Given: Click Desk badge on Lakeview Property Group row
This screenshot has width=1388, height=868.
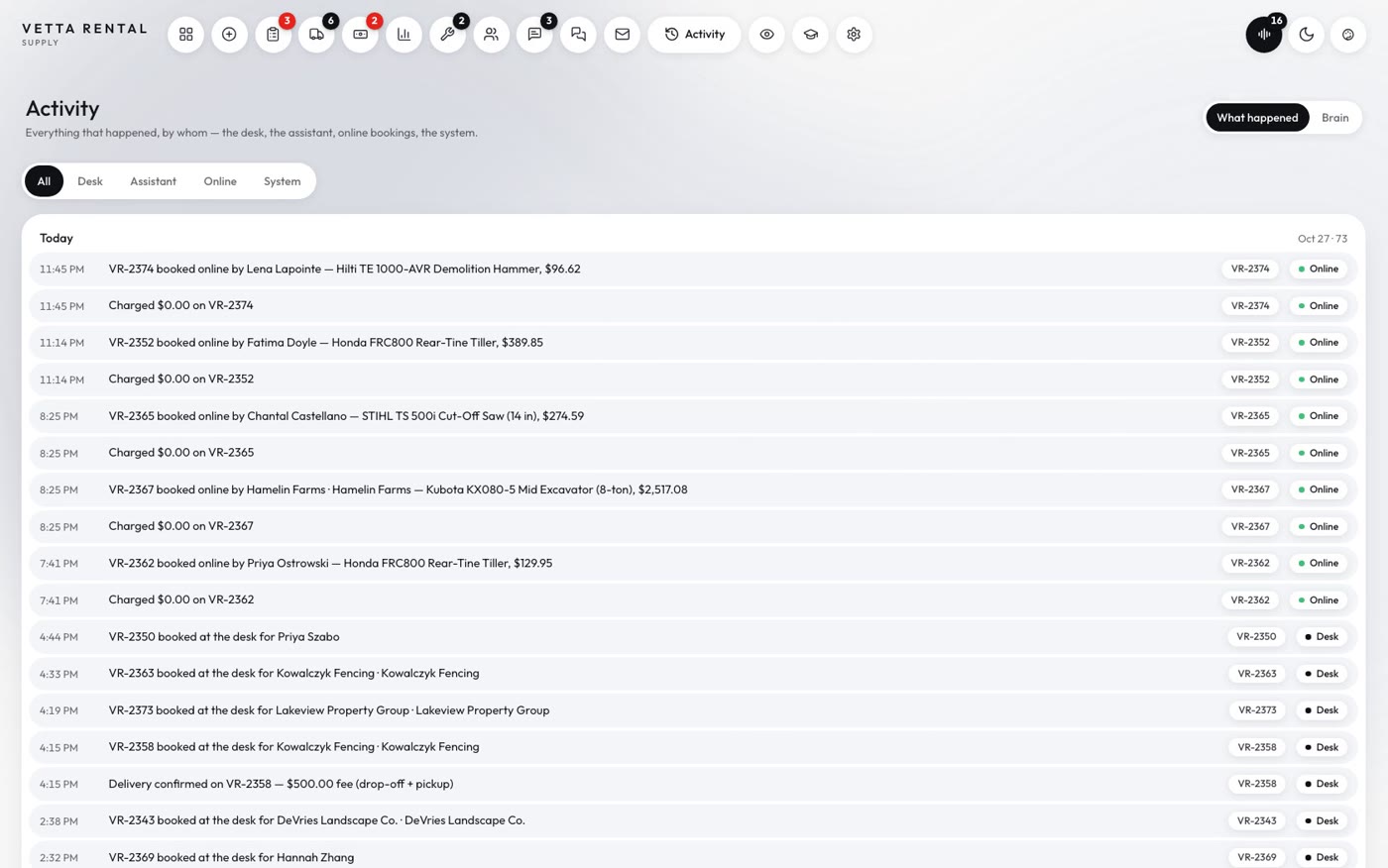Looking at the screenshot, I should 1321,710.
